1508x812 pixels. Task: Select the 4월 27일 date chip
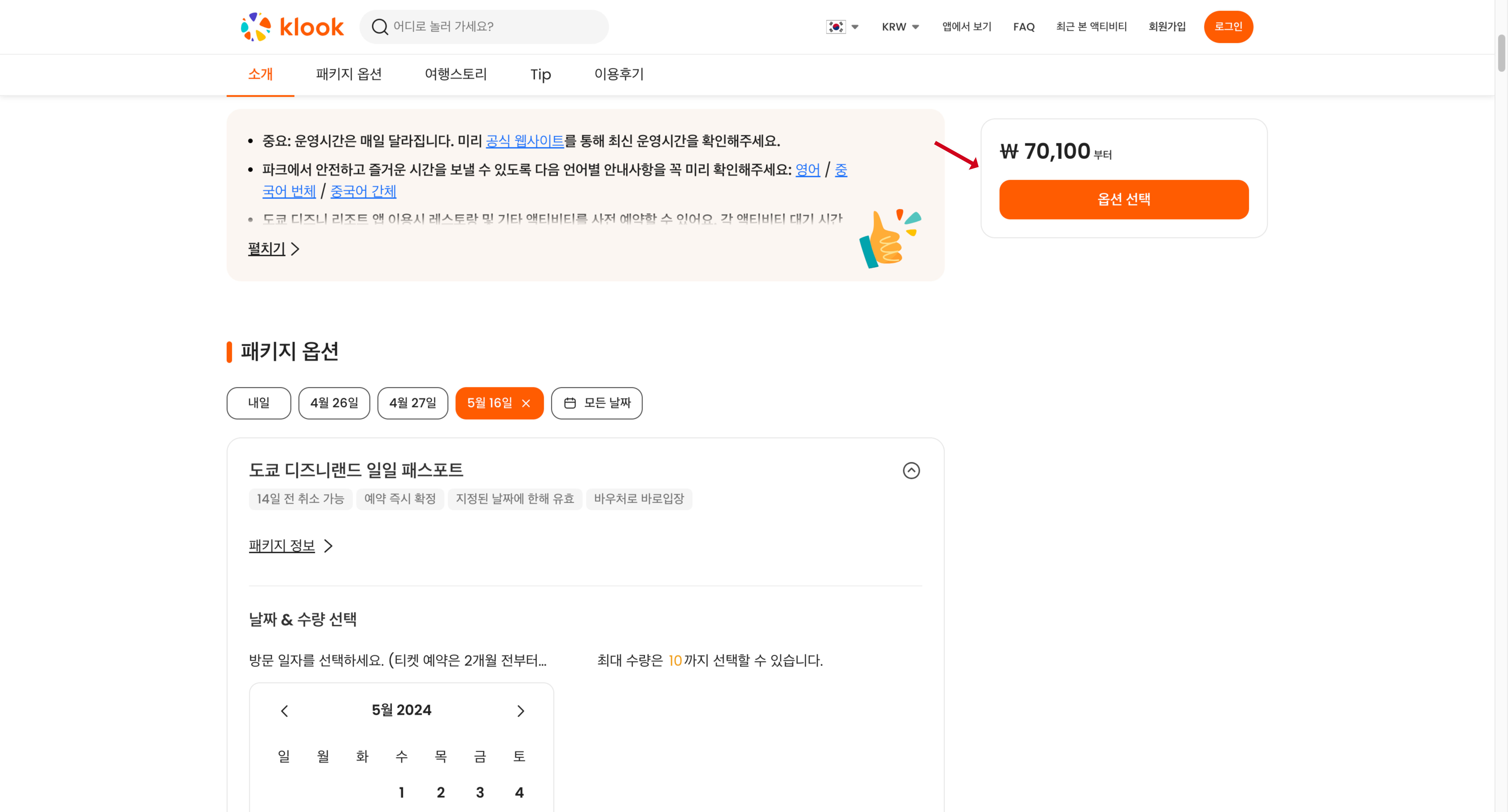click(x=412, y=403)
